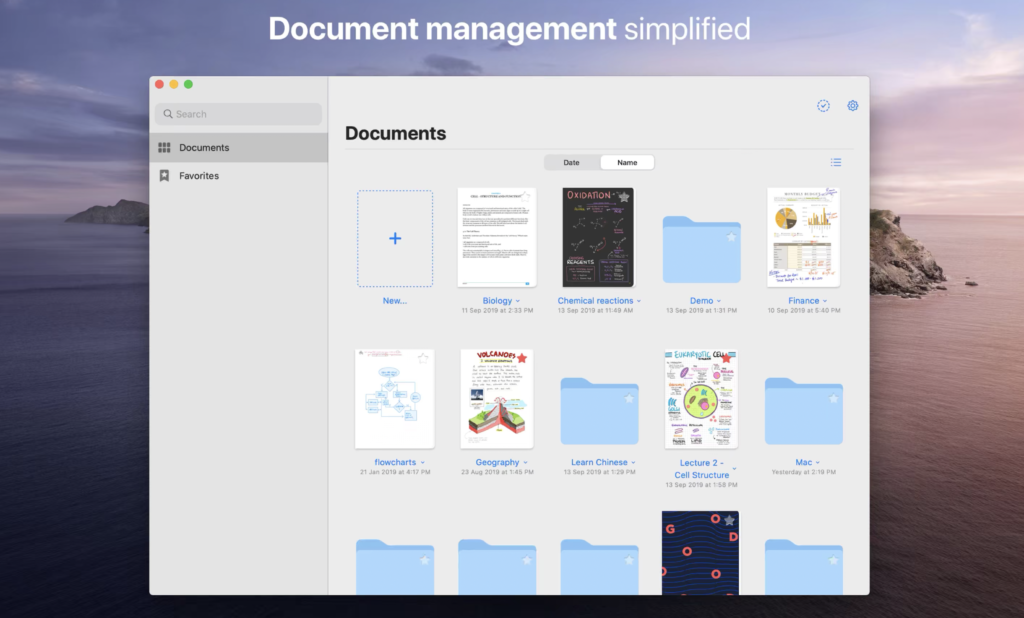This screenshot has height=618, width=1024.
Task: Switch to list view using the list icon
Action: [x=836, y=162]
